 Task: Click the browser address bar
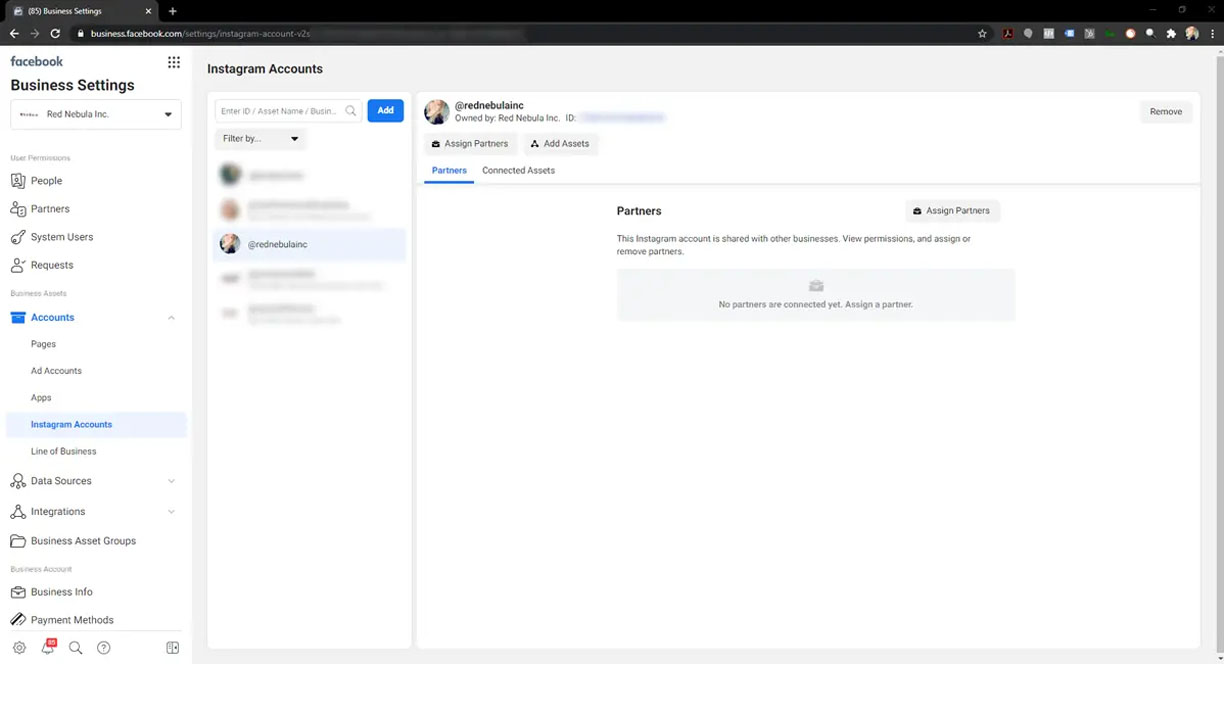click(x=520, y=33)
